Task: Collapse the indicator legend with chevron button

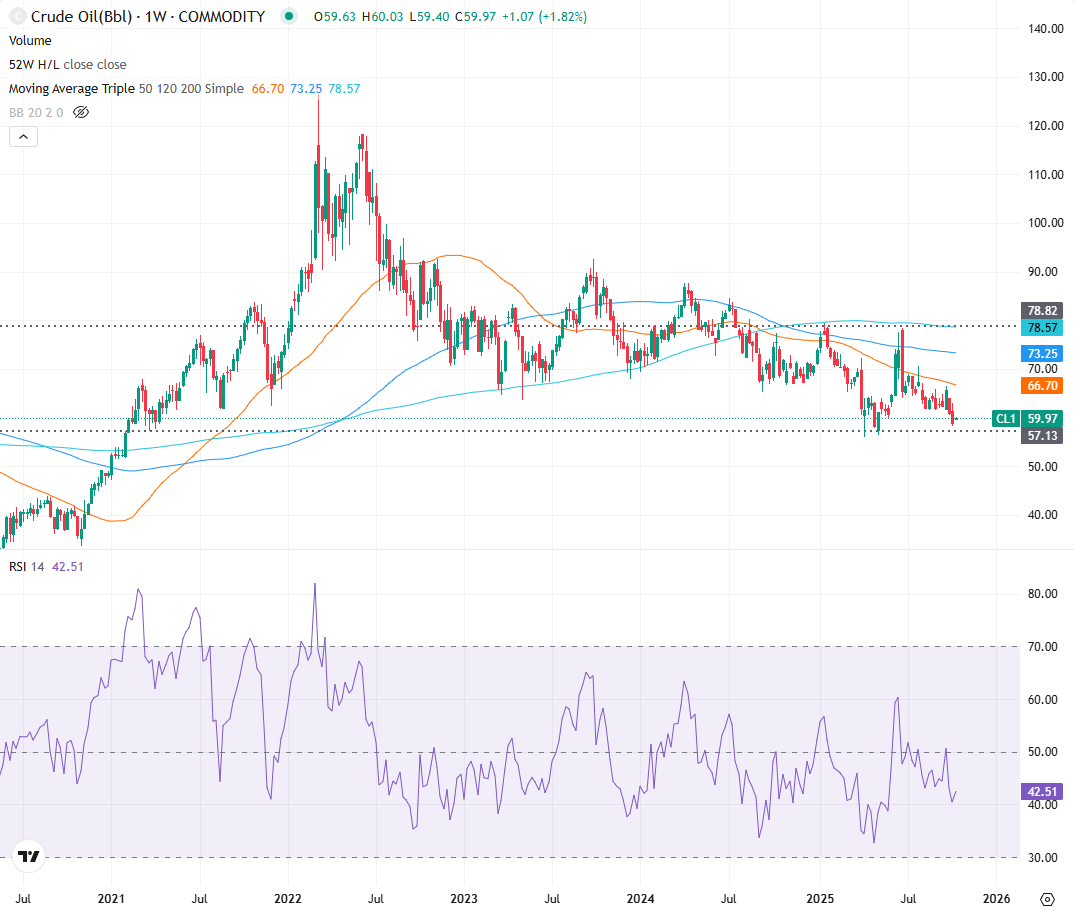Action: click(23, 138)
